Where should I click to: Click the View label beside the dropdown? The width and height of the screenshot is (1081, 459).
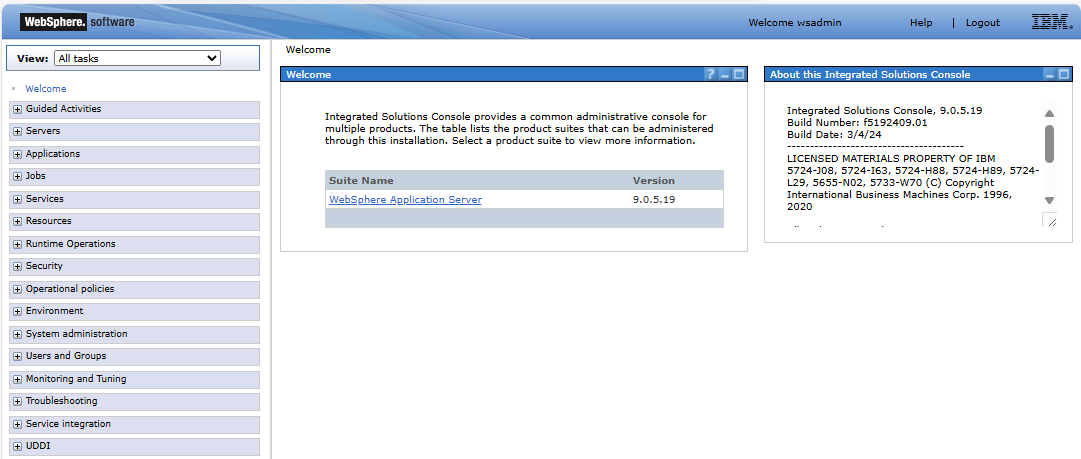(x=32, y=59)
